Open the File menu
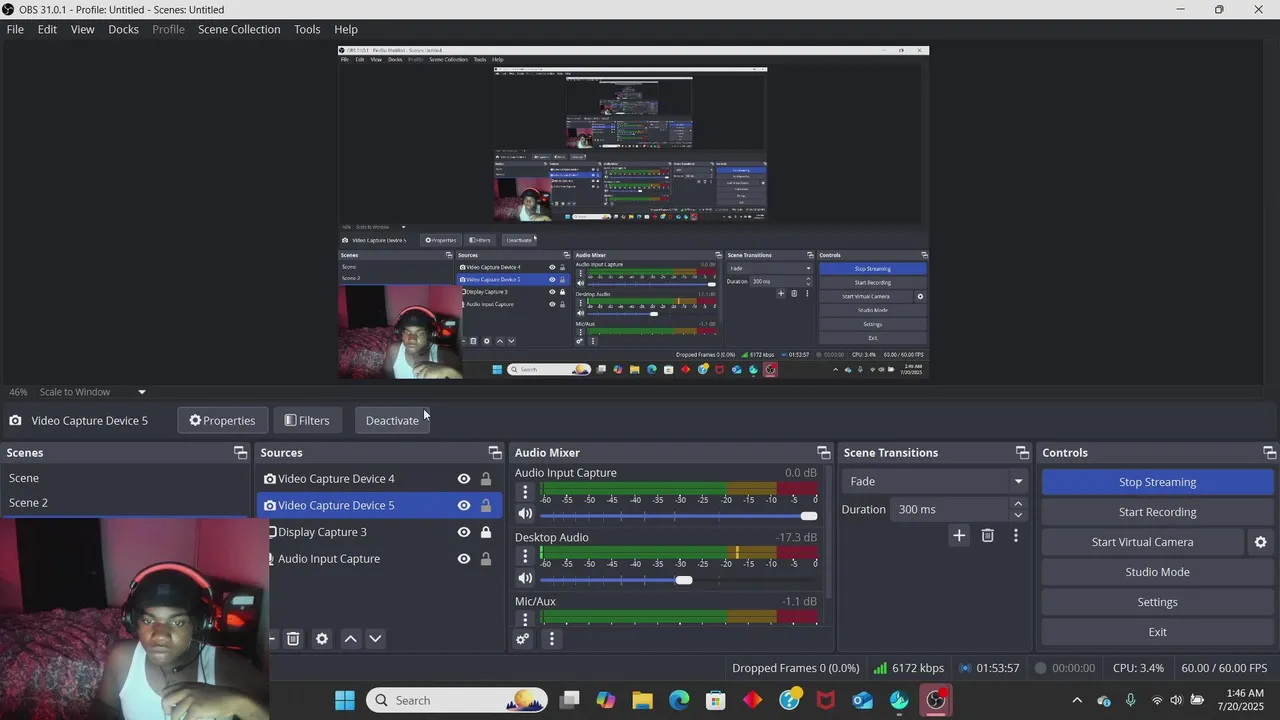This screenshot has height=720, width=1280. (15, 29)
